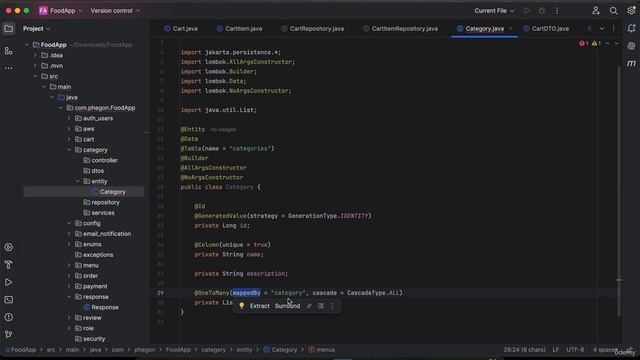Jump to the red error stripe mark
640x360 pixels.
(x=619, y=280)
